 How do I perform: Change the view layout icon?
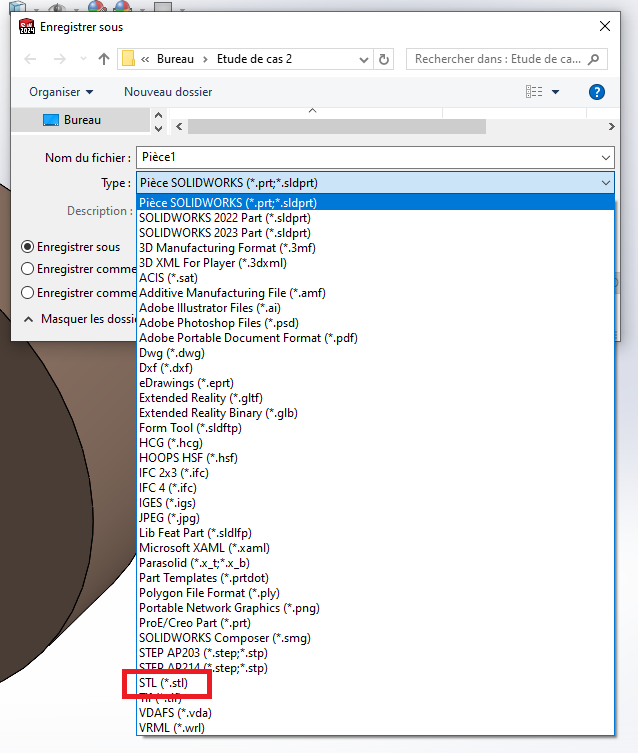(x=534, y=92)
